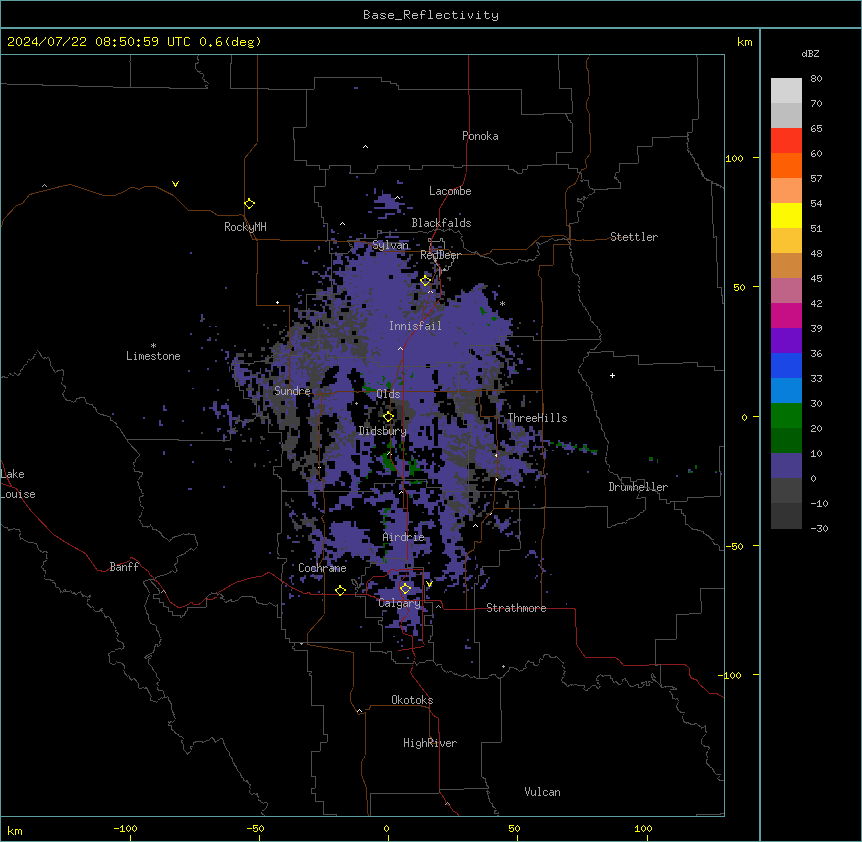
Task: Select the RedDeer label
Action: click(x=440, y=255)
